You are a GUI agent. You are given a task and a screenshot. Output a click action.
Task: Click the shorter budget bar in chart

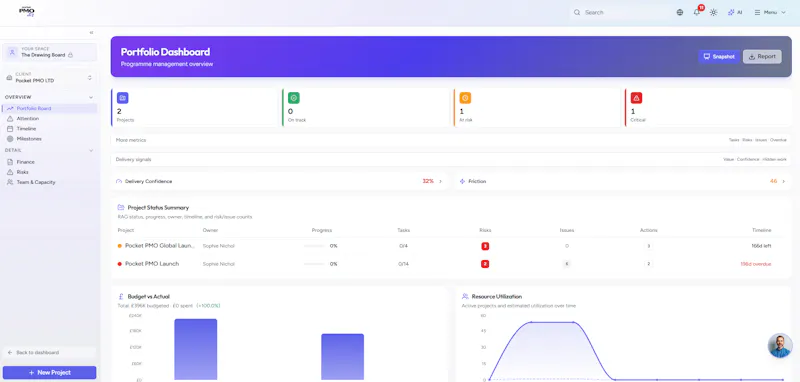(x=342, y=357)
